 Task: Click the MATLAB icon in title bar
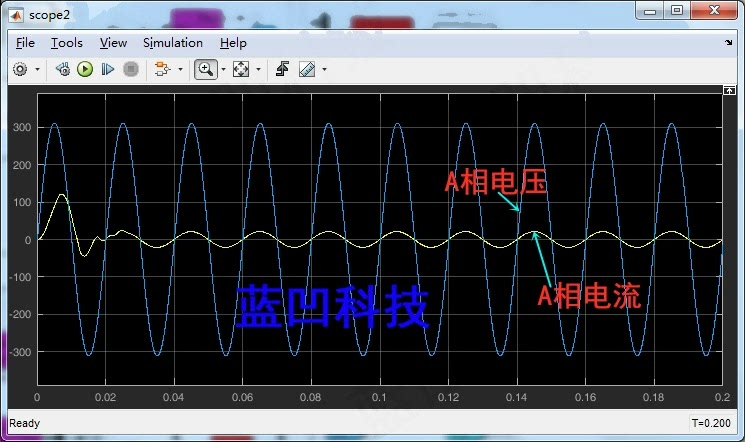pyautogui.click(x=16, y=15)
